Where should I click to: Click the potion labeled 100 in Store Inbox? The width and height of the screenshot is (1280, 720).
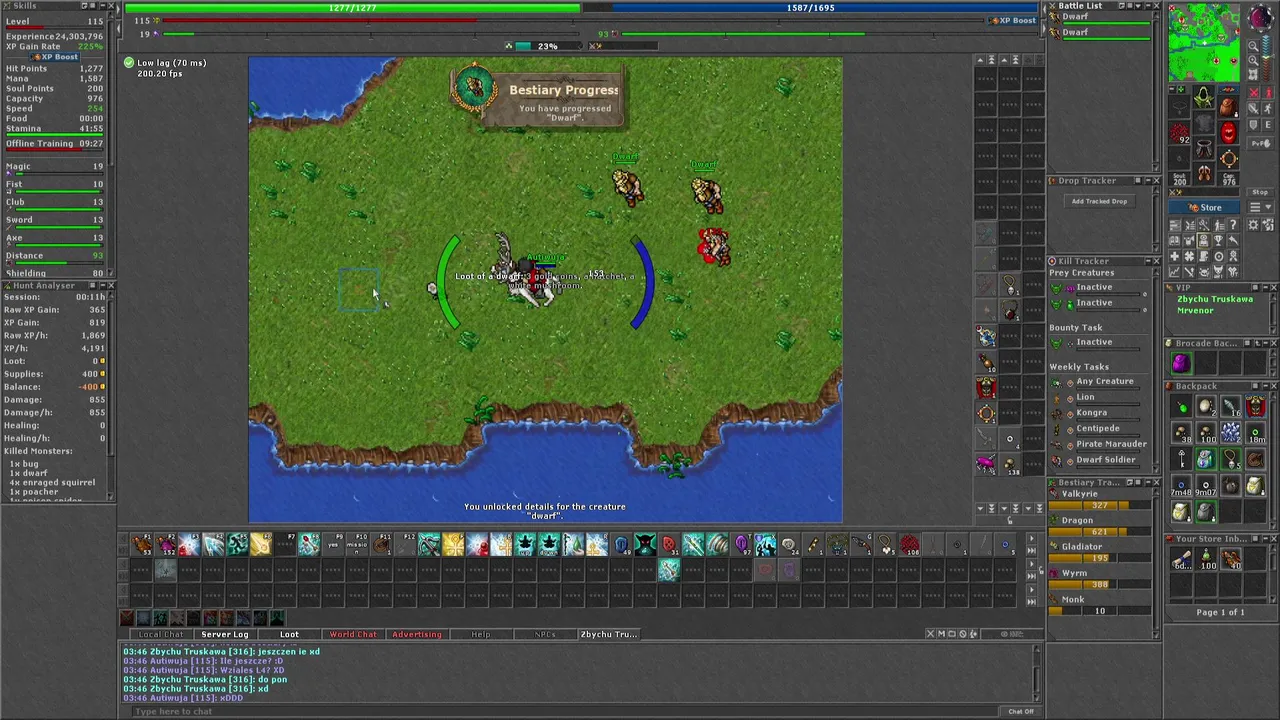pyautogui.click(x=1206, y=558)
